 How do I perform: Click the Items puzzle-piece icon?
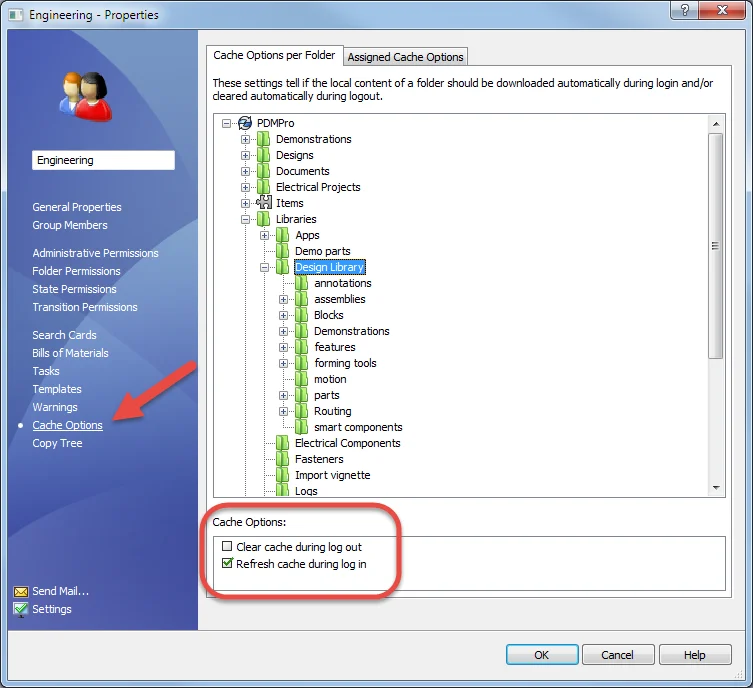264,203
